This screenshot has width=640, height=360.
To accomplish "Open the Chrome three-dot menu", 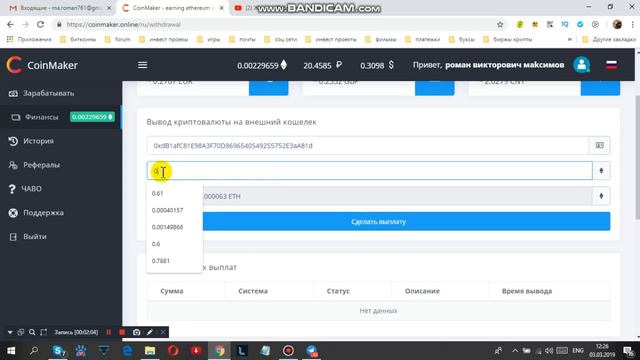I will tap(633, 24).
